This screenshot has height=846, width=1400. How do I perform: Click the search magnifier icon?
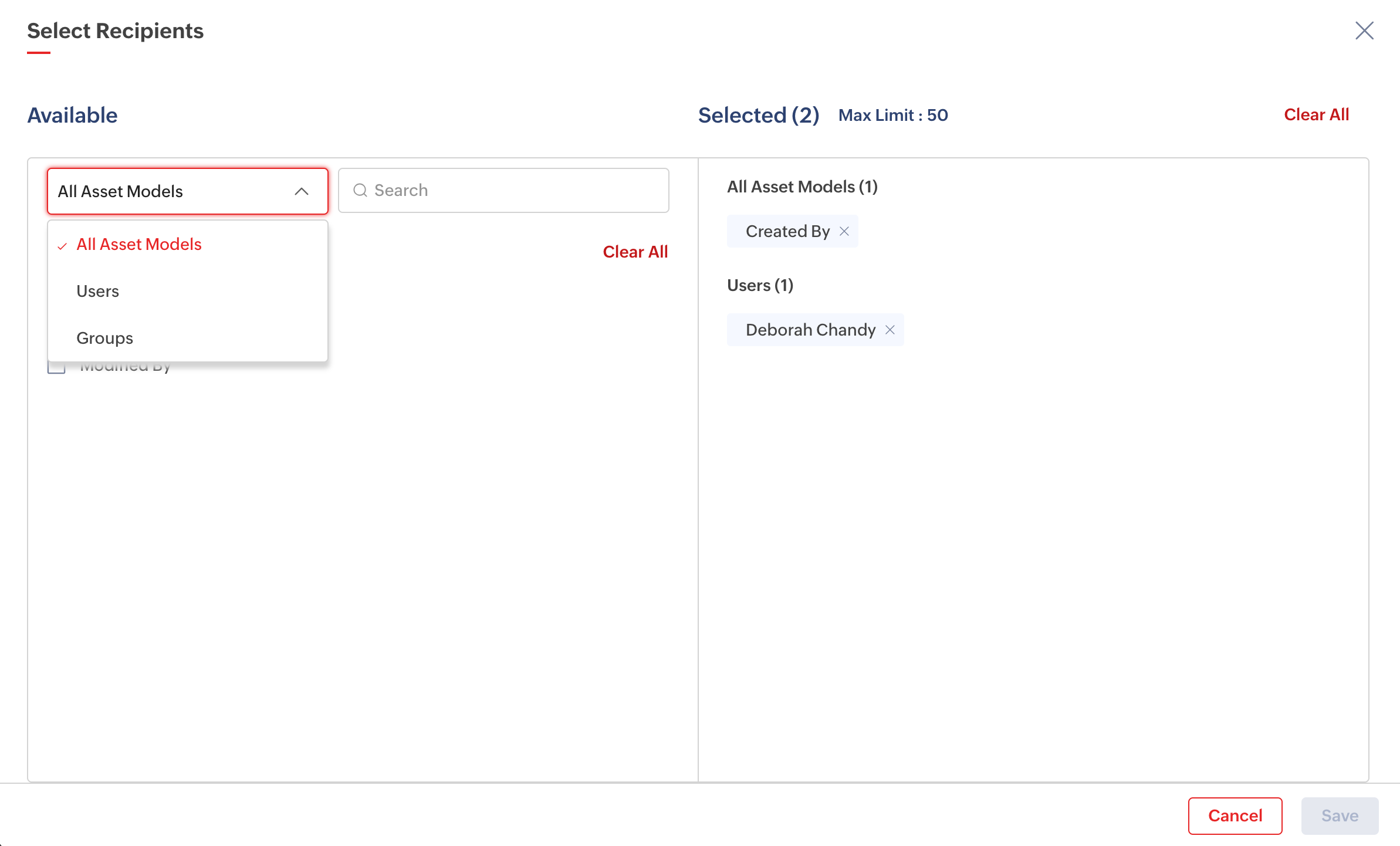[x=360, y=190]
